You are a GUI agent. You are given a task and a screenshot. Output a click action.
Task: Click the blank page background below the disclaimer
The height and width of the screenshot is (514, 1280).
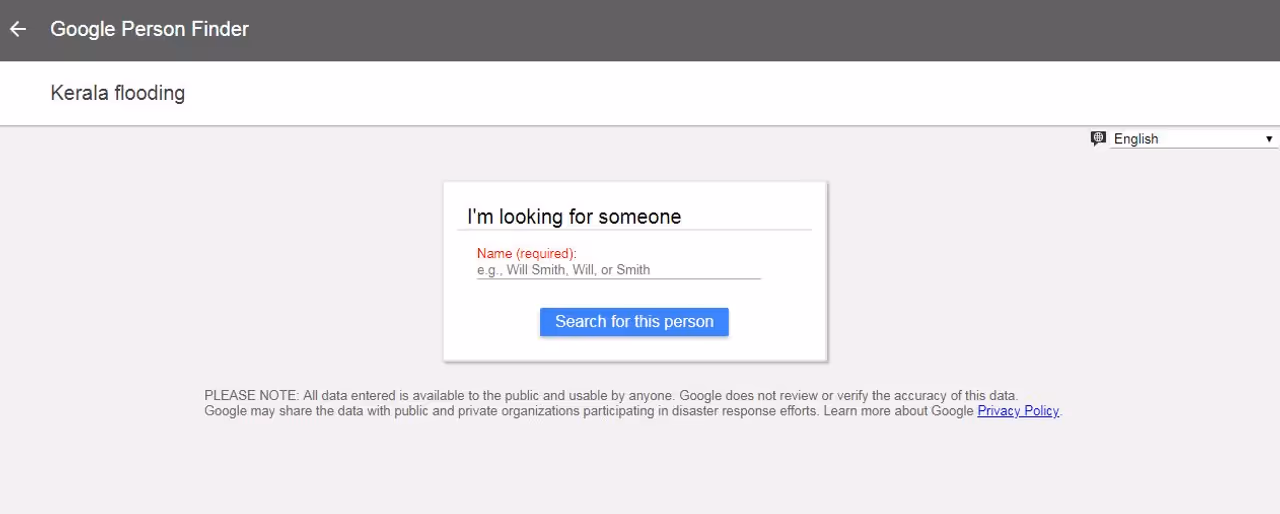[x=640, y=470]
